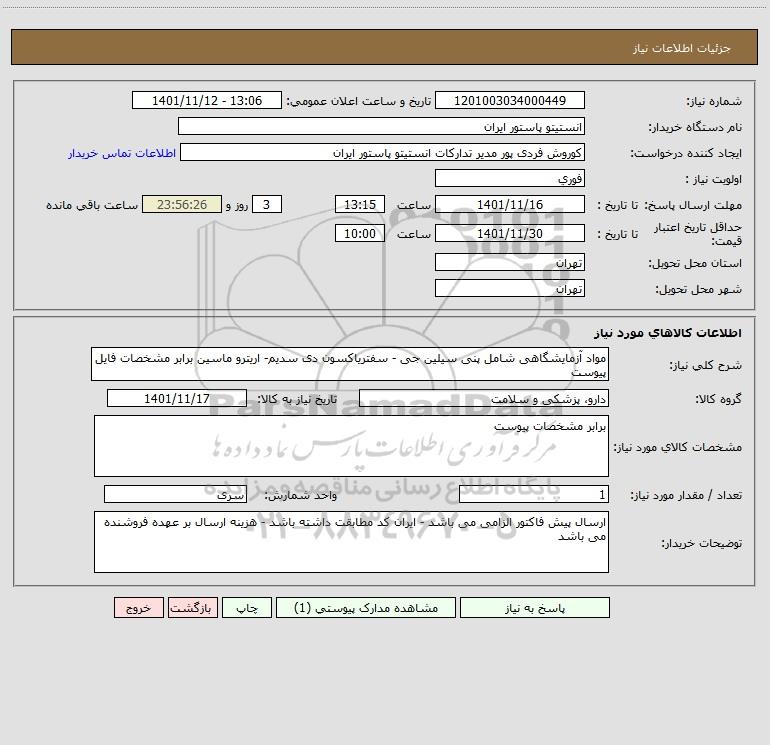Click the حداقل تاریخ اعتبار قیمت label

click(x=698, y=234)
